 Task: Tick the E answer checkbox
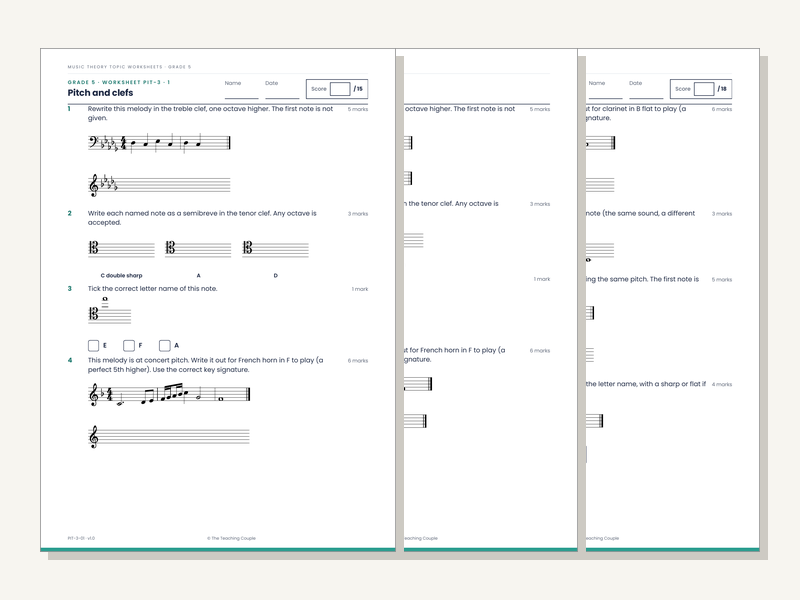pyautogui.click(x=93, y=345)
